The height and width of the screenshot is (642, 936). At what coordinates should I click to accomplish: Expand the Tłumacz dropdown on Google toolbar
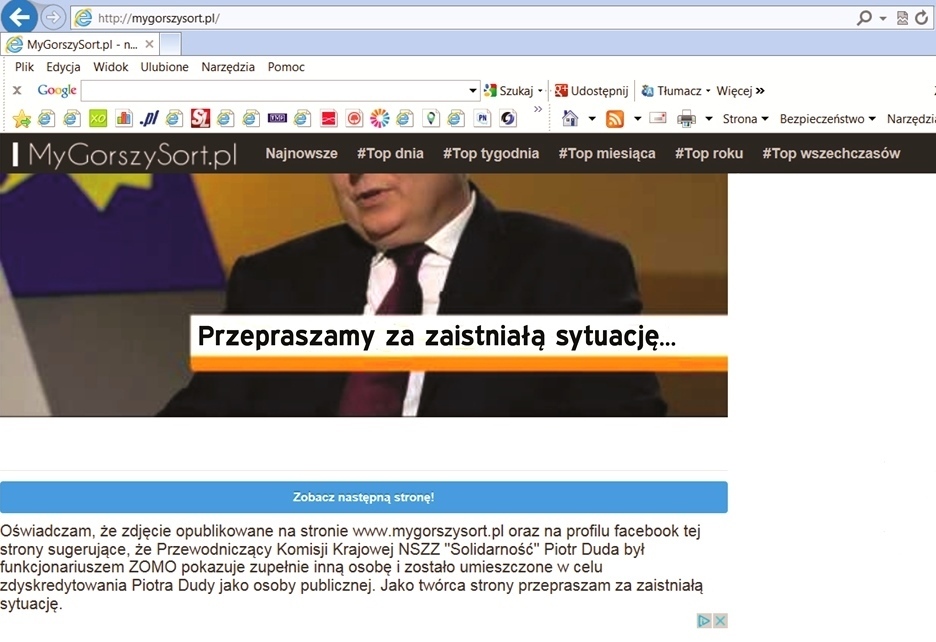[708, 91]
